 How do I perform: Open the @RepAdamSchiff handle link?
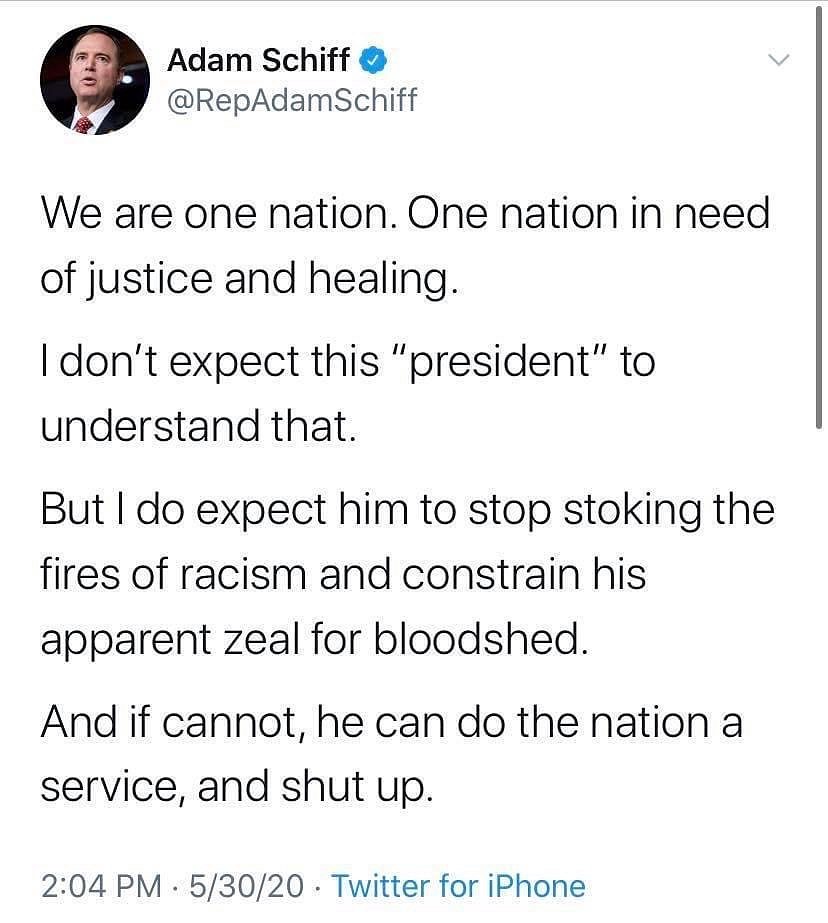click(x=292, y=100)
